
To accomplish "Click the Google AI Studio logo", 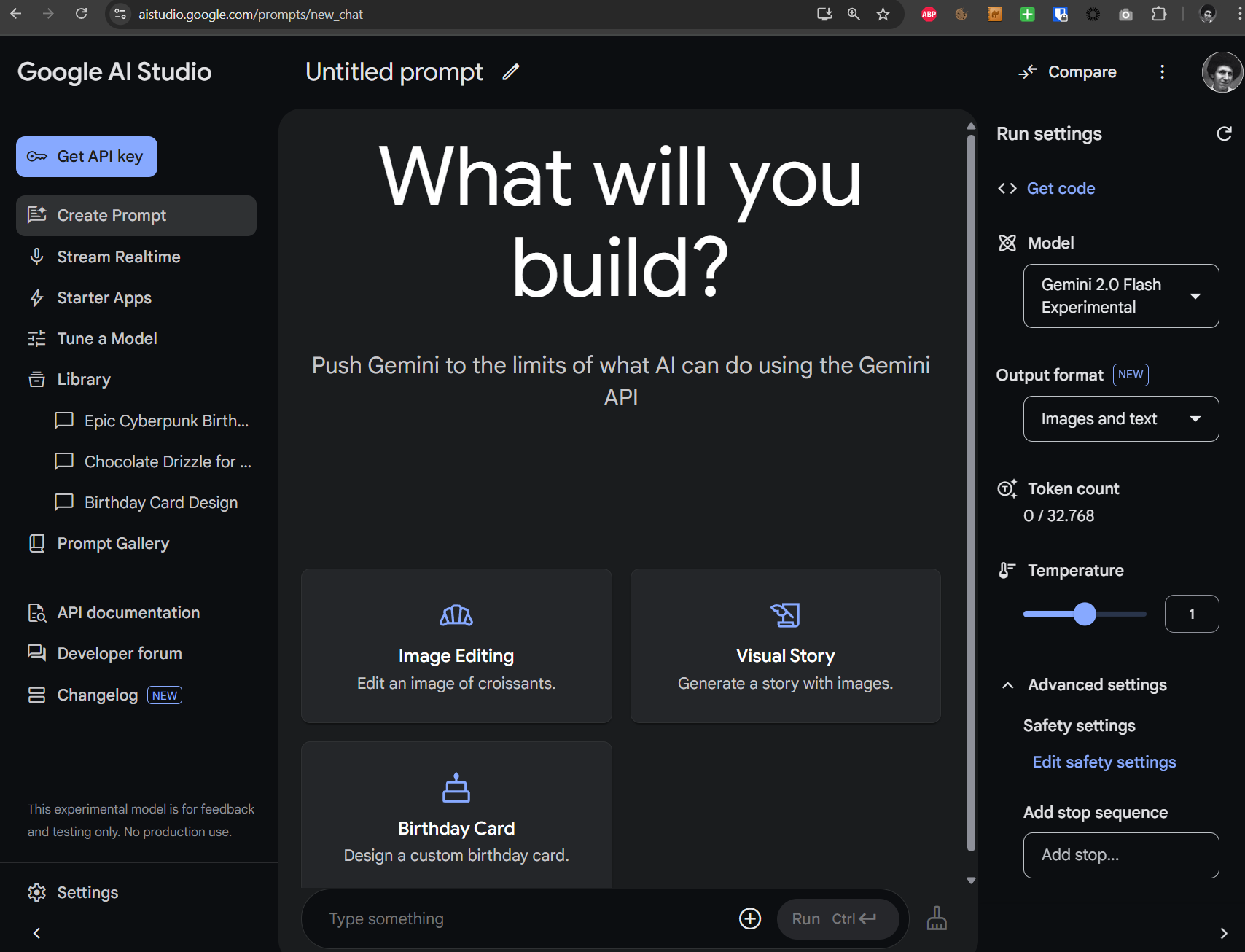I will [x=114, y=71].
